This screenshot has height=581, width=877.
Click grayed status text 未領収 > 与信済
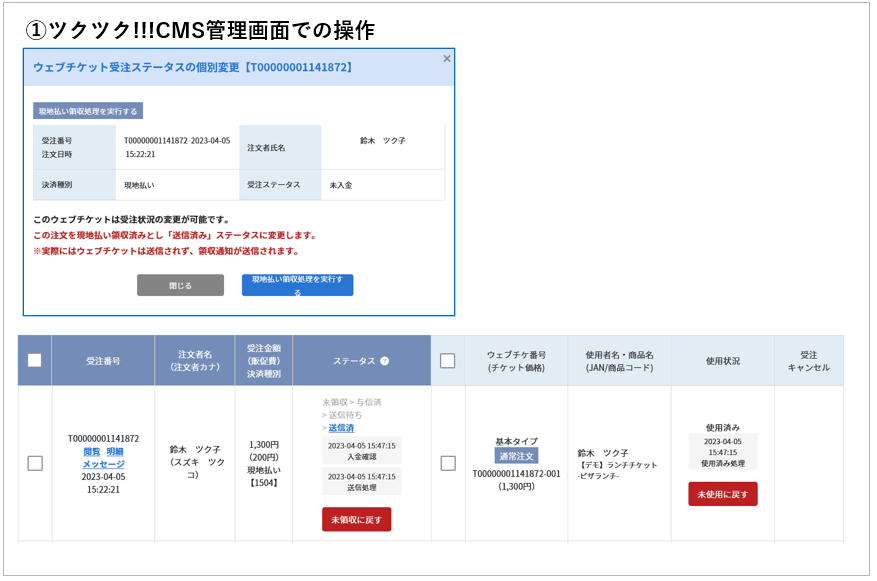point(351,402)
